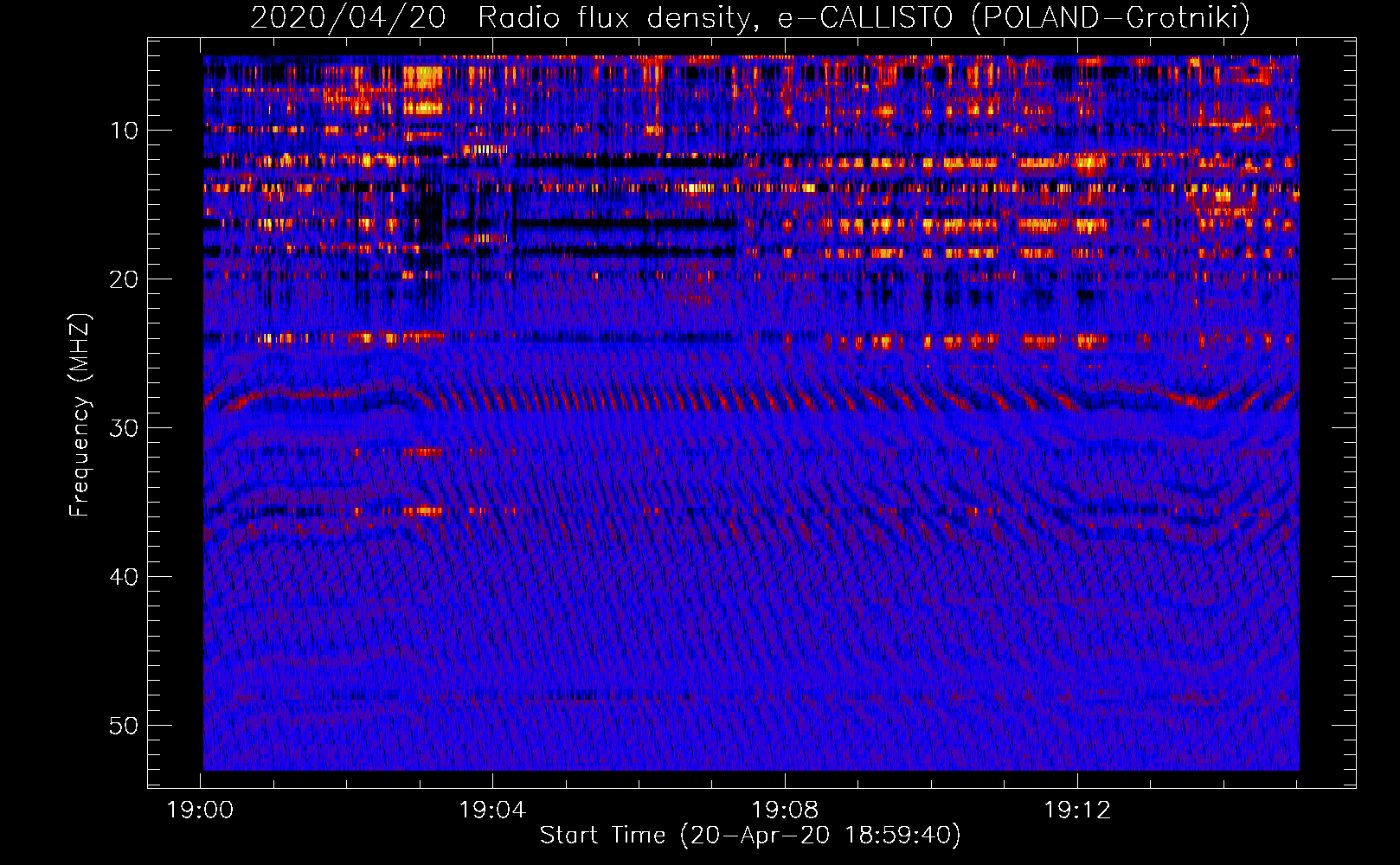Click the 19:00 time tick label

click(x=200, y=811)
